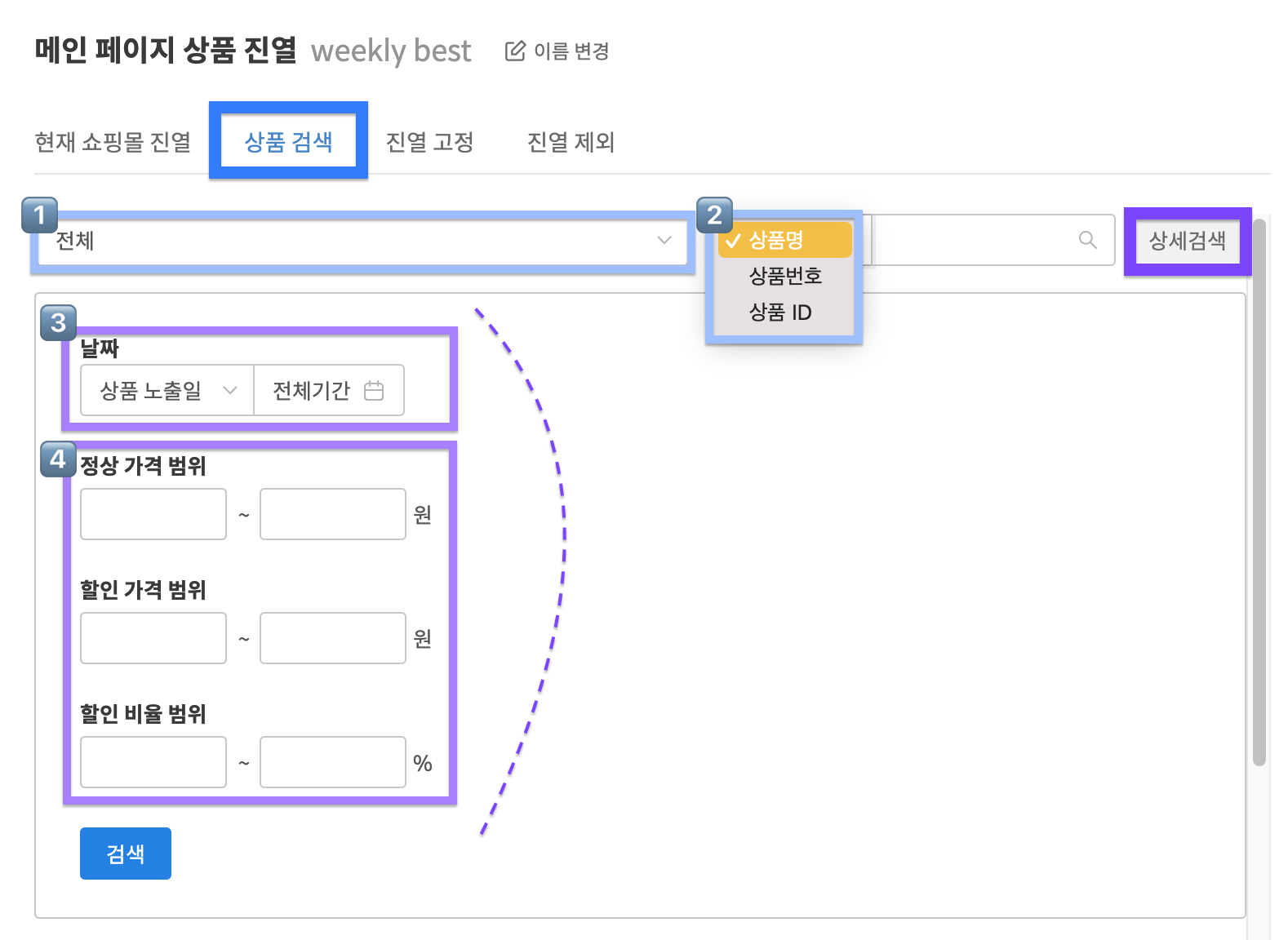Viewport: 1288px width, 940px height.
Task: Switch to the 현재 쇼핑몰 진열 tab
Action: point(113,142)
